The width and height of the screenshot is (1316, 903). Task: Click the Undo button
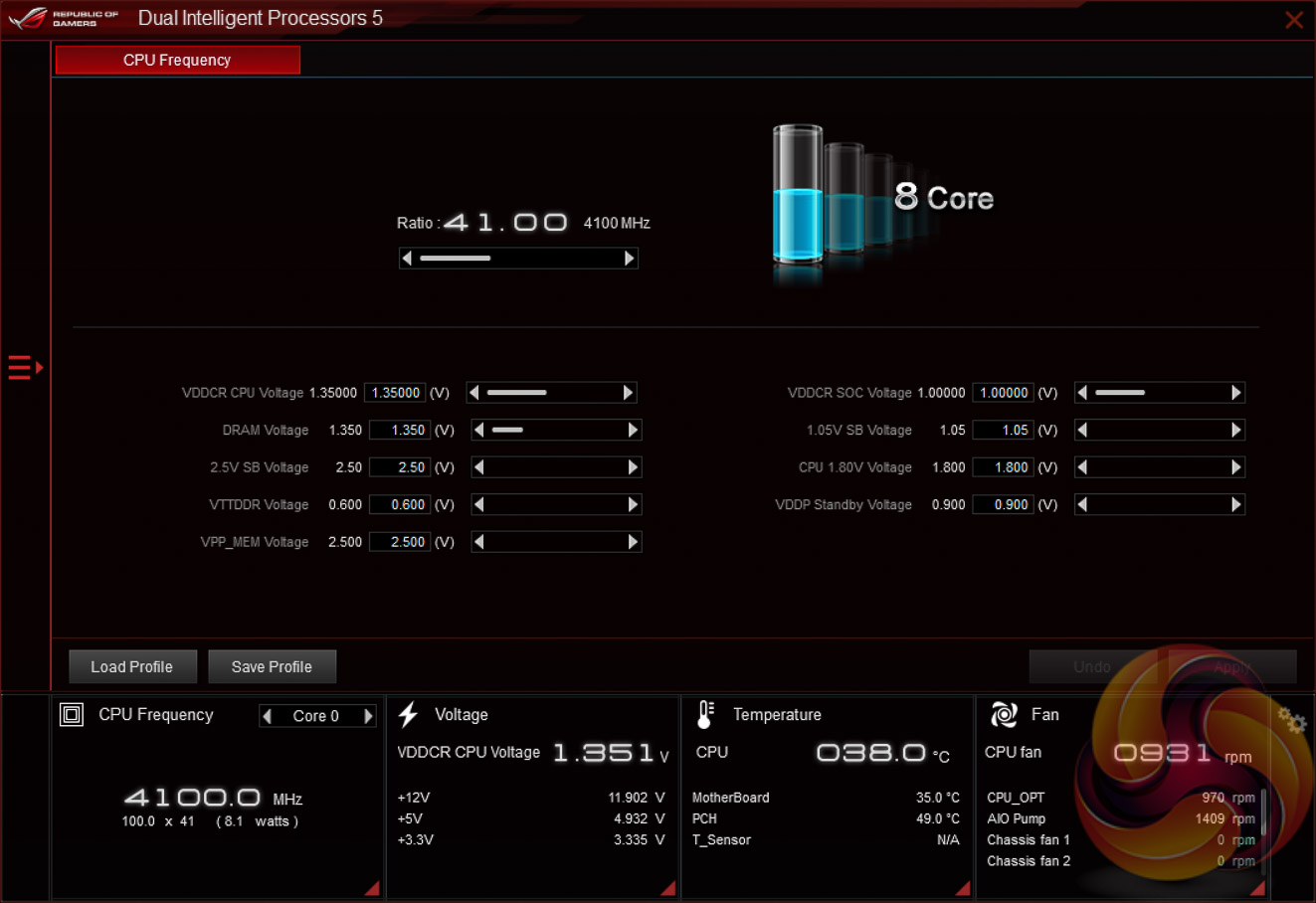(1092, 666)
